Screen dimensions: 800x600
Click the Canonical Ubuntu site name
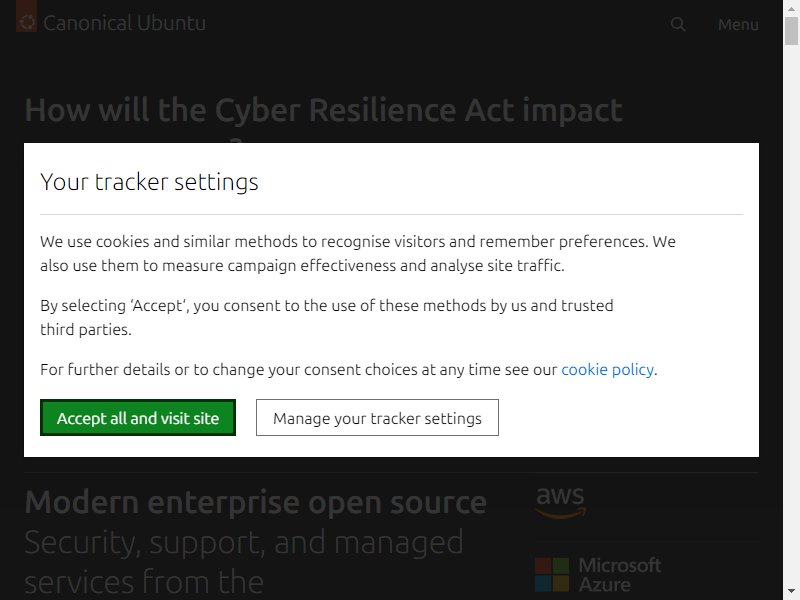(x=124, y=23)
